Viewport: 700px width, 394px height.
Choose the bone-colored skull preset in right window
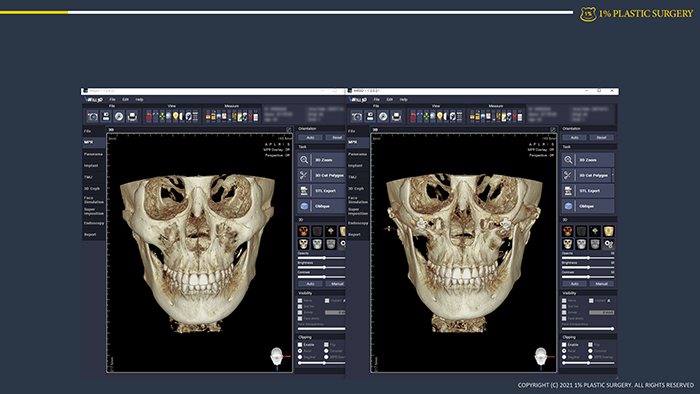[567, 244]
